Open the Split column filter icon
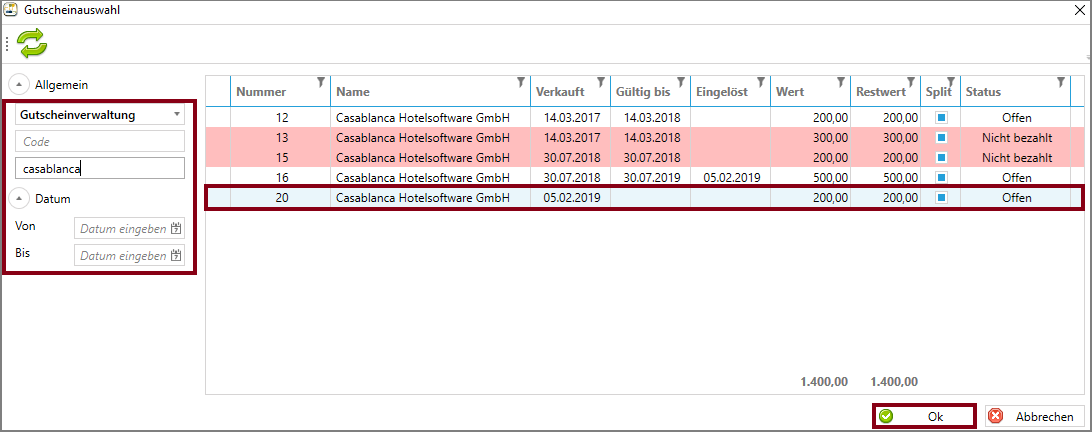 (x=951, y=82)
